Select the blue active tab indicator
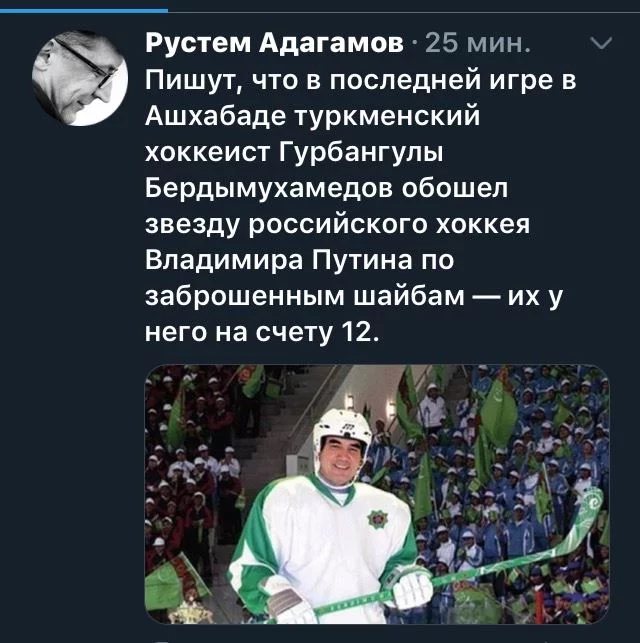 tap(84, 11)
